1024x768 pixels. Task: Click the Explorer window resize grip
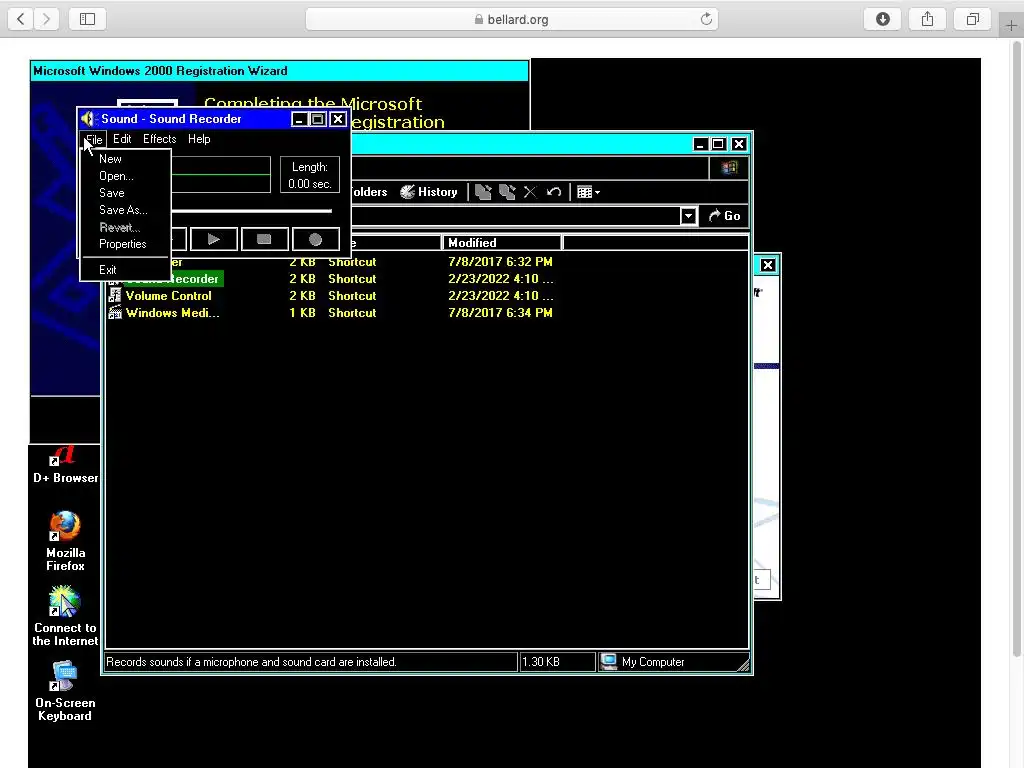(x=743, y=665)
